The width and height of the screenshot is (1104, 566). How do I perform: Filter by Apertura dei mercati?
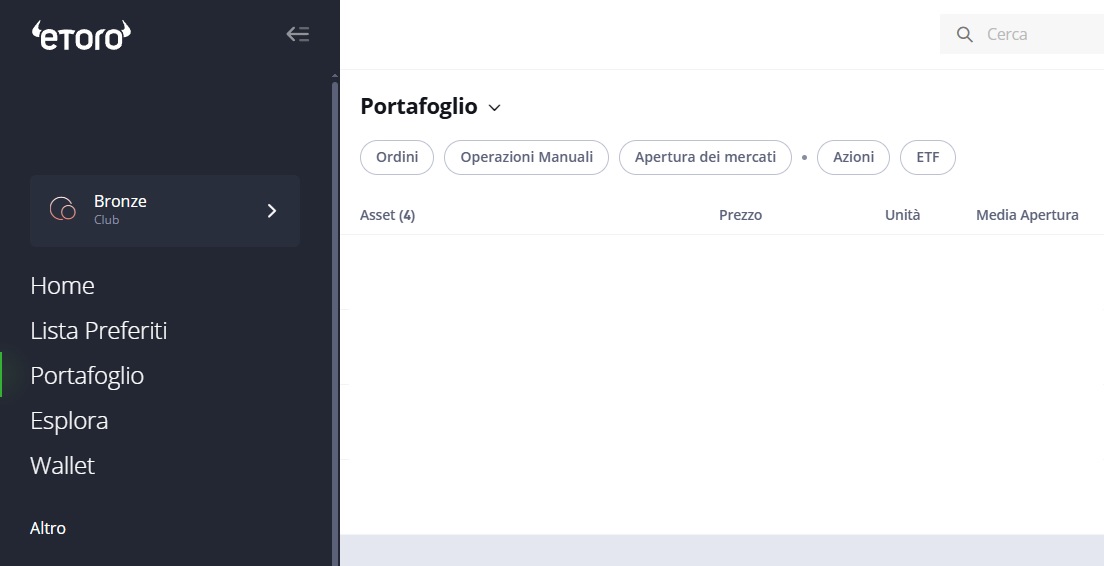(705, 157)
